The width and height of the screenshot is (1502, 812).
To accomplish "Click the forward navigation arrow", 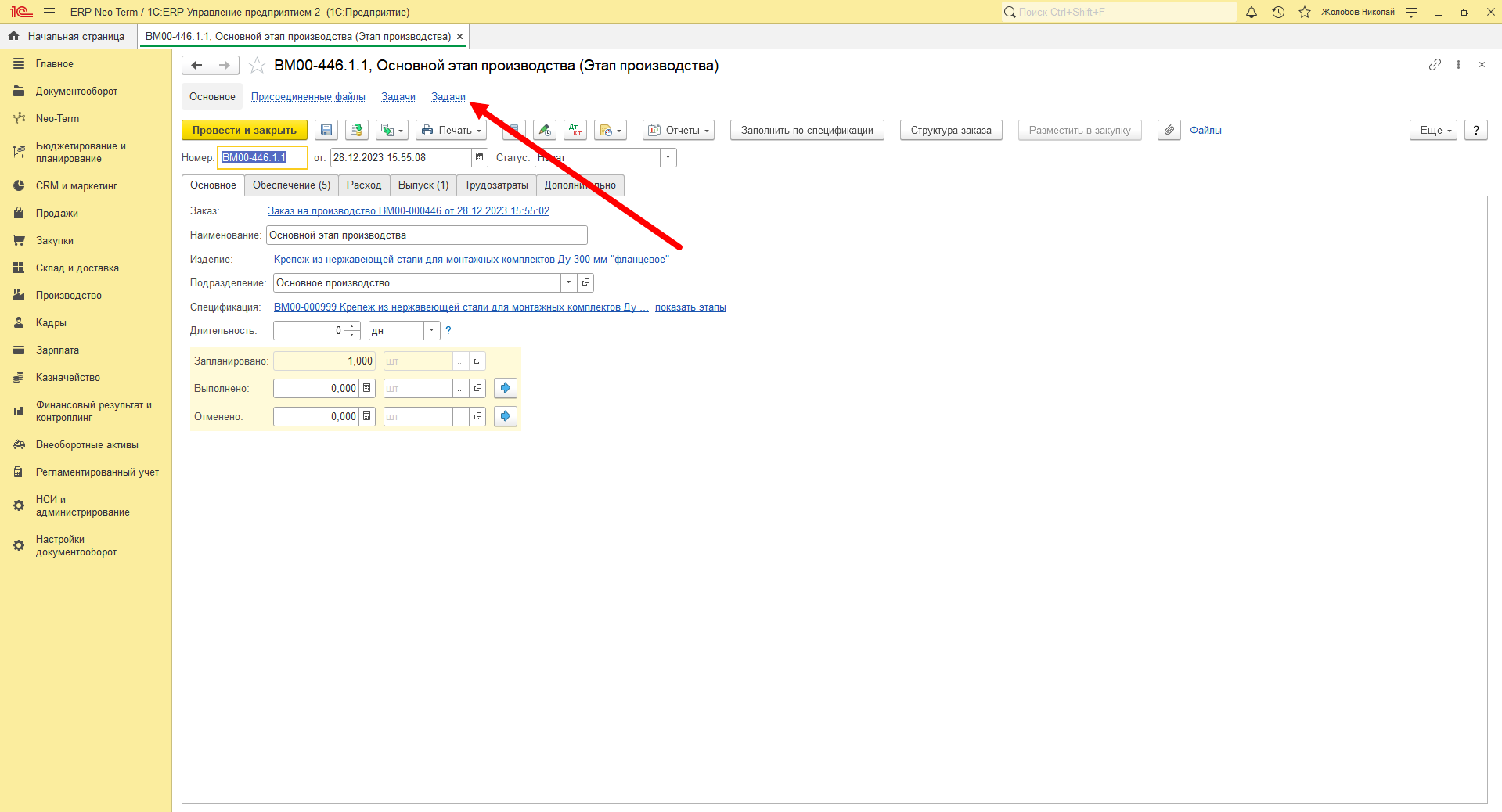I will click(225, 66).
